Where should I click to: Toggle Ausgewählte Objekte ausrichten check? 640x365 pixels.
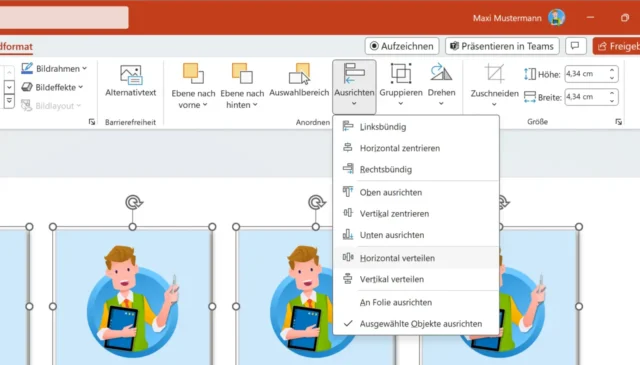pos(416,324)
